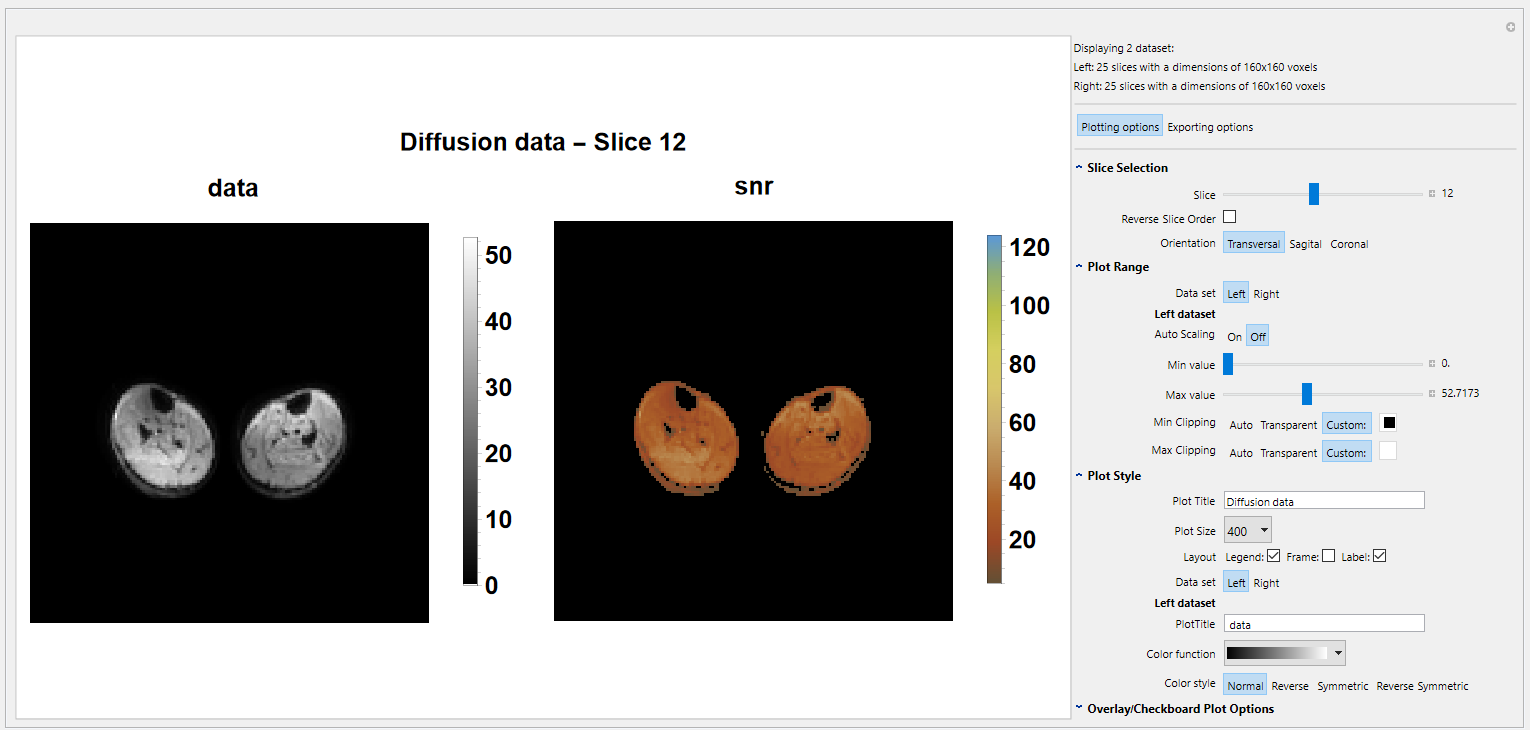Click the grayscale 'data' slice image

click(x=229, y=423)
